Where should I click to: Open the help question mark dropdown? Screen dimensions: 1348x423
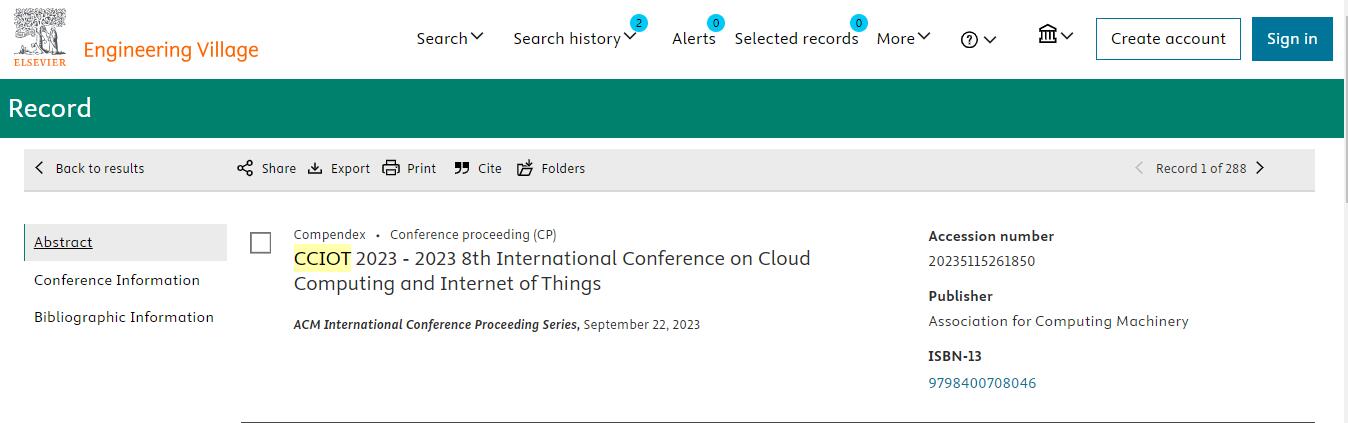pos(978,39)
